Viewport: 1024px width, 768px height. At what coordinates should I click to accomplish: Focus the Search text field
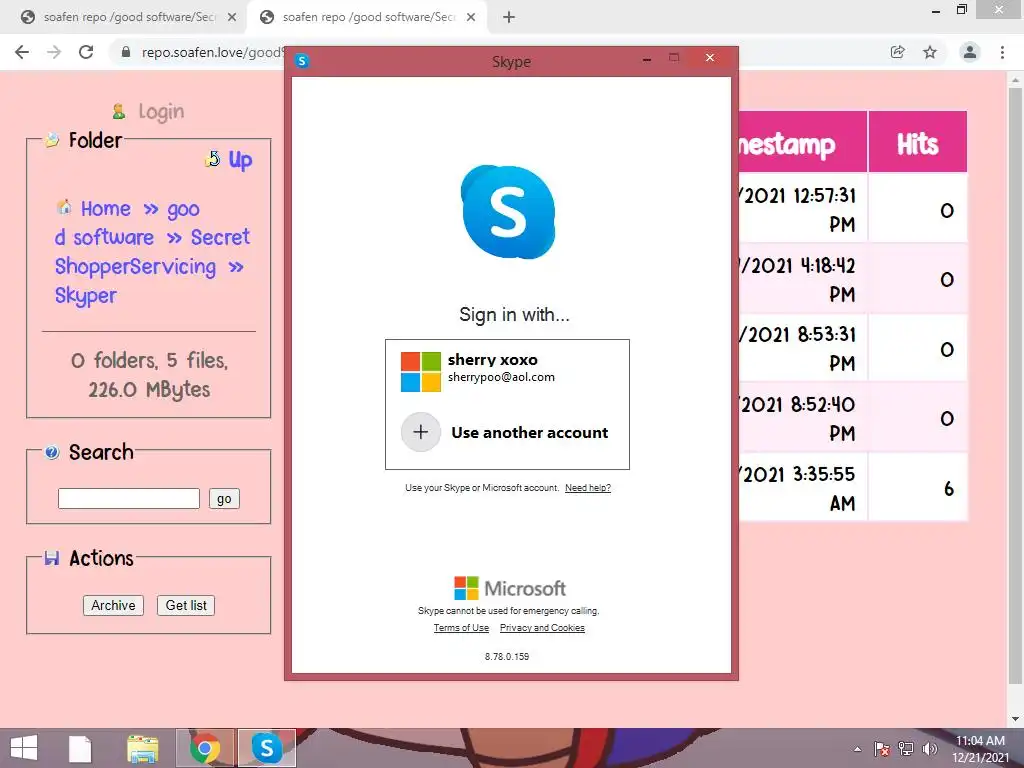click(x=129, y=498)
